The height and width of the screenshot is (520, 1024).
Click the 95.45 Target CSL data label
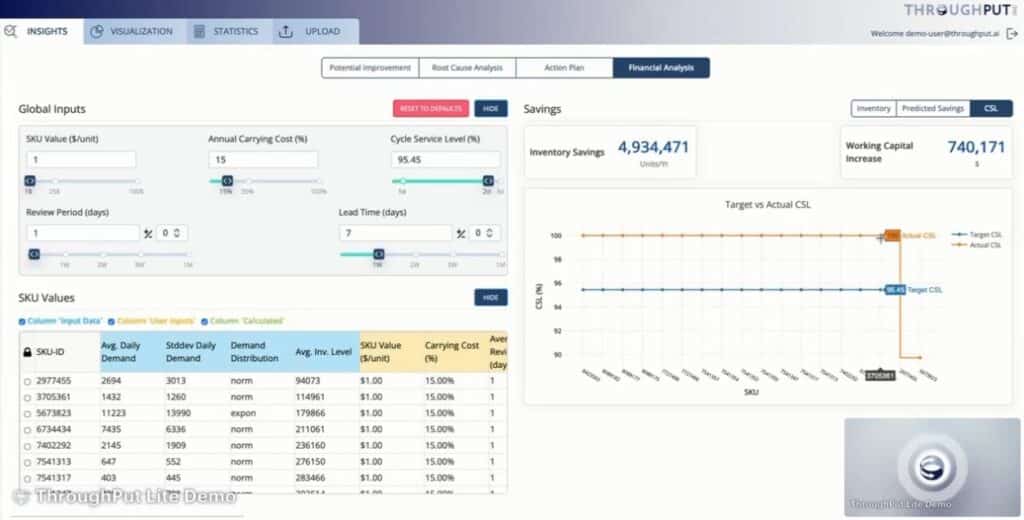point(895,289)
